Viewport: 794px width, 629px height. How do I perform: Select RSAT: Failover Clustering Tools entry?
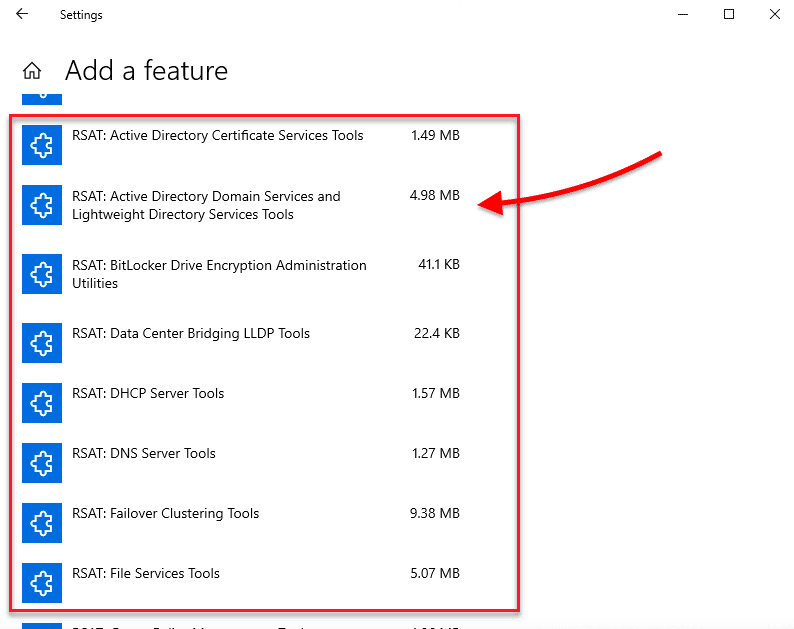pyautogui.click(x=166, y=513)
